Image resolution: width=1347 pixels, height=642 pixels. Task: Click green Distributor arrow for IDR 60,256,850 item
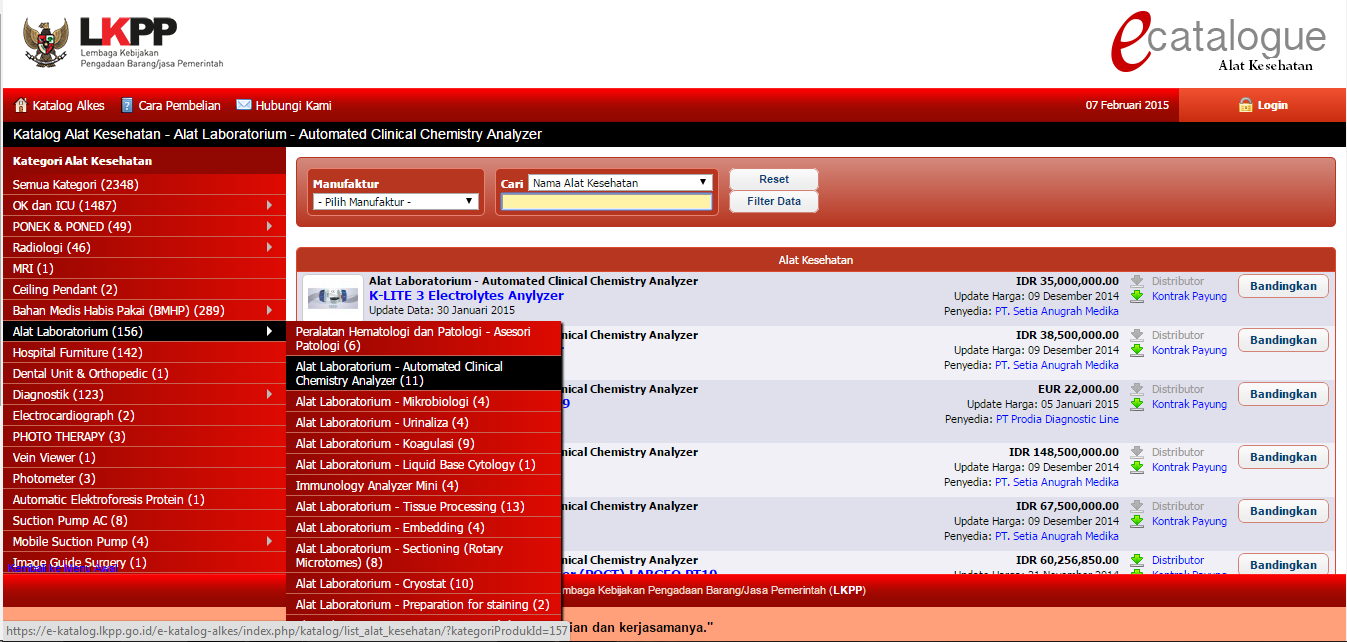click(x=1137, y=560)
